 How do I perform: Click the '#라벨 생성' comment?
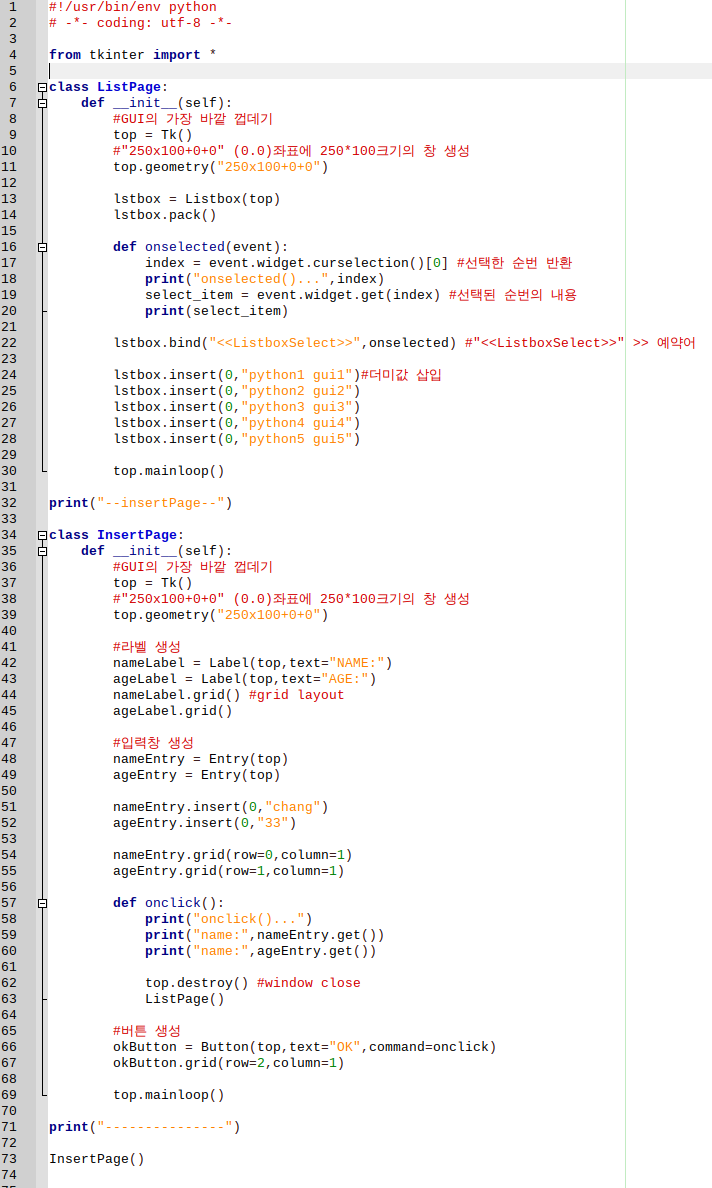[x=147, y=647]
